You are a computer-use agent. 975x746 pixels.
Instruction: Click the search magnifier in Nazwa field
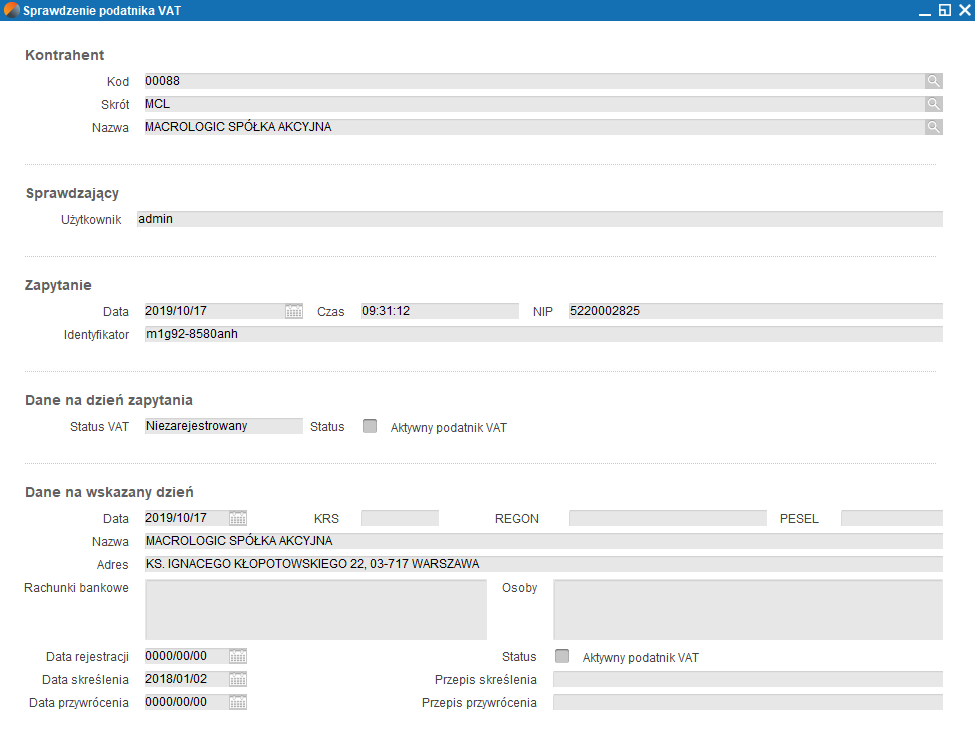pyautogui.click(x=932, y=127)
